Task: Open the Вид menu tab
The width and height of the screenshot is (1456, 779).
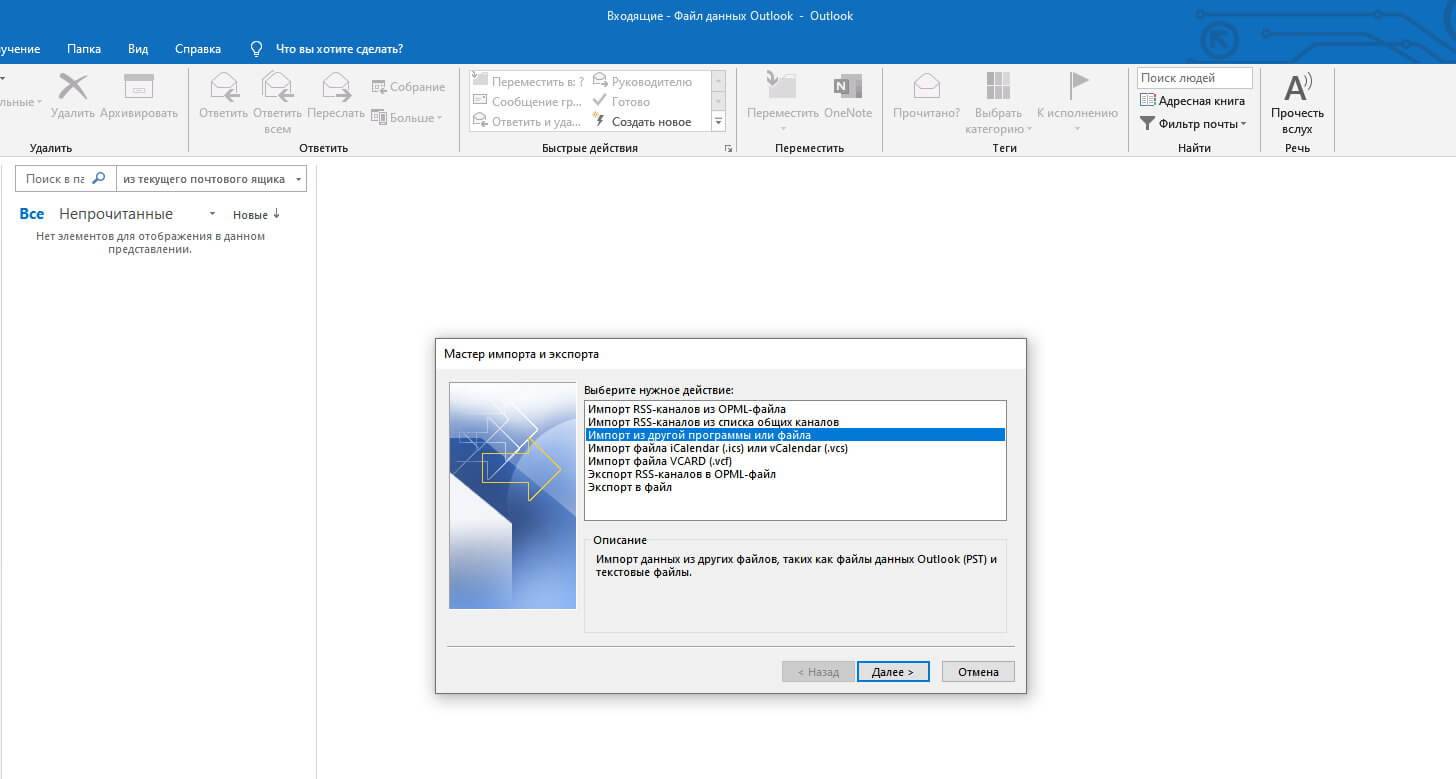Action: (x=138, y=49)
